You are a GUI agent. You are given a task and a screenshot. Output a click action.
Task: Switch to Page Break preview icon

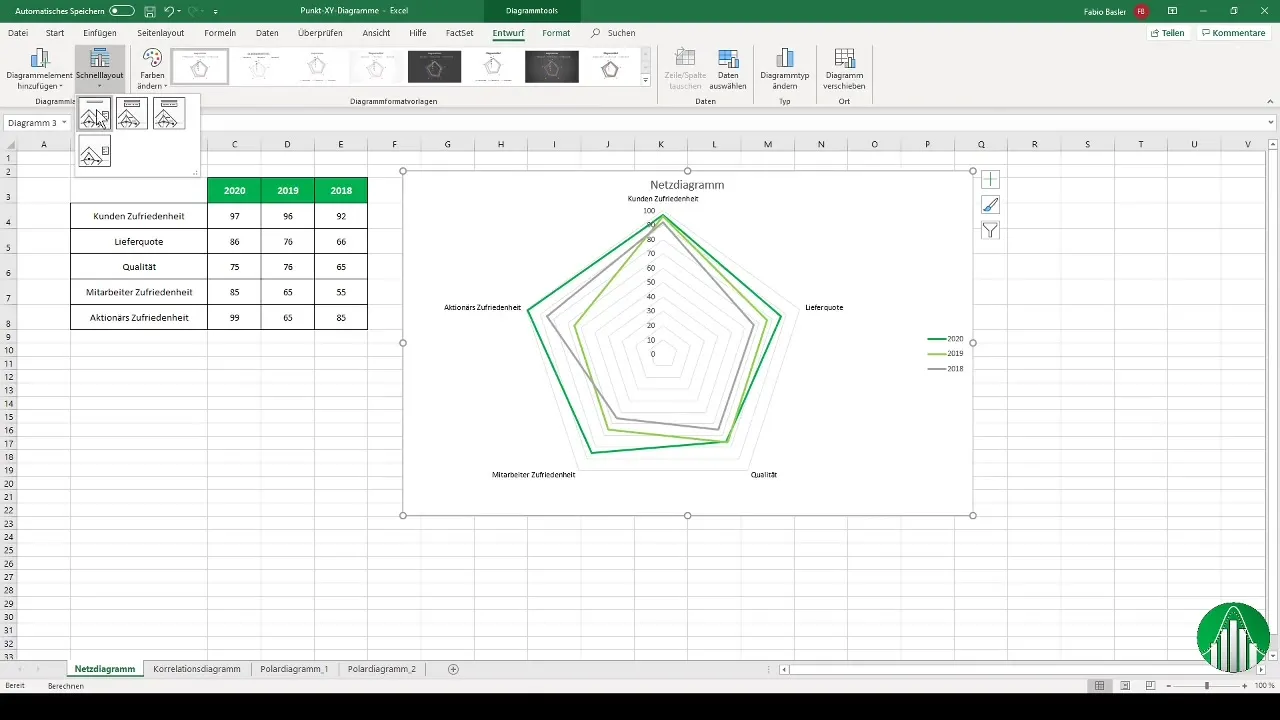(x=1150, y=686)
